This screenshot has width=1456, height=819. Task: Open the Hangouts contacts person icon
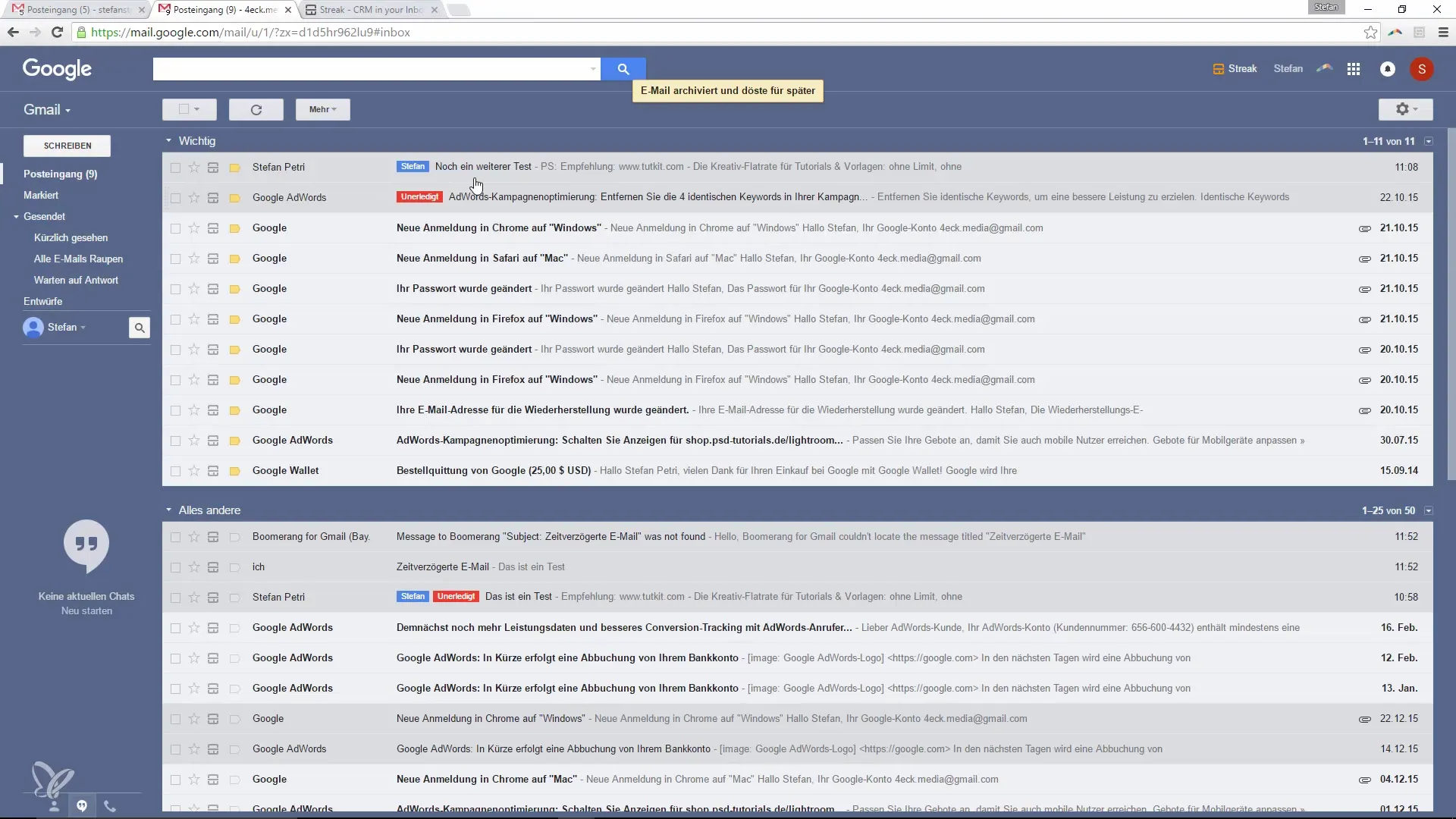[x=54, y=806]
